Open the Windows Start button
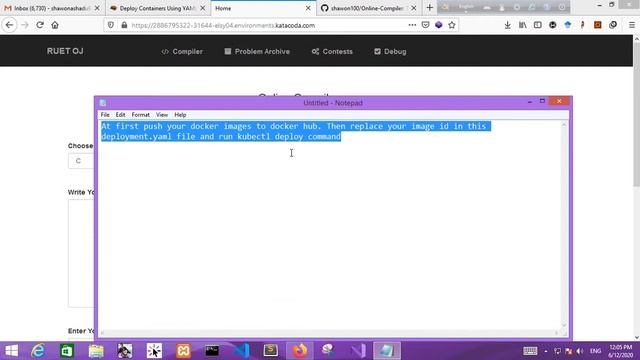This screenshot has width=640, height=360. coord(11,351)
